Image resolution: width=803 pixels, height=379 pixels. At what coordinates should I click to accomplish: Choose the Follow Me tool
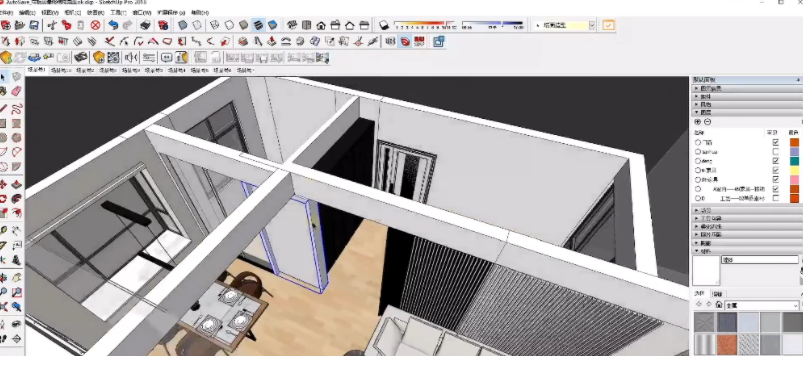[16, 199]
